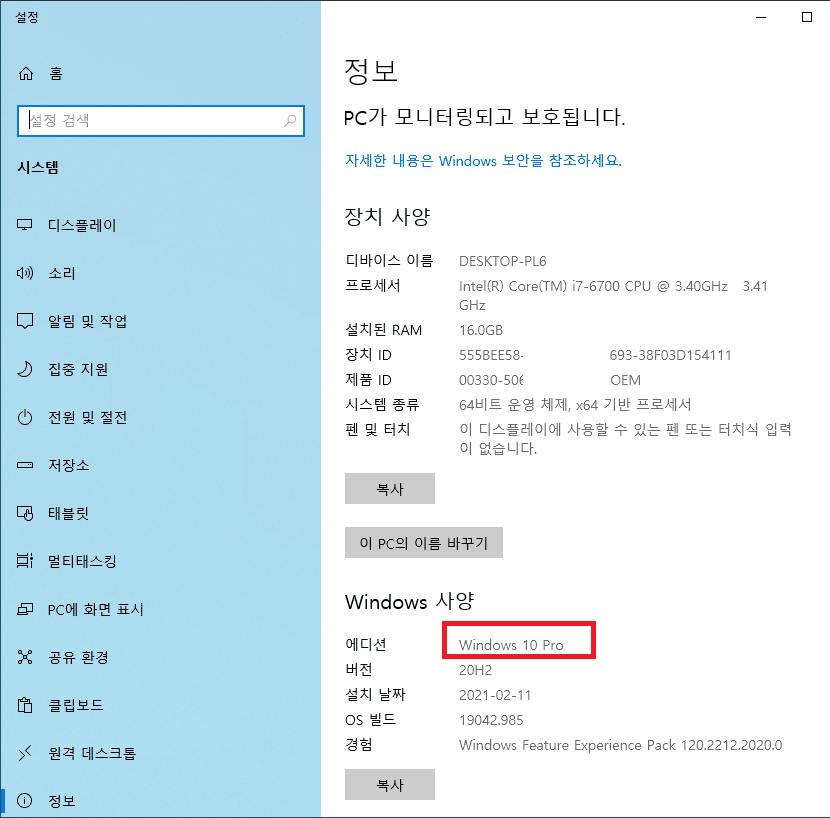
Task: Click the 20H2 version value
Action: point(475,670)
